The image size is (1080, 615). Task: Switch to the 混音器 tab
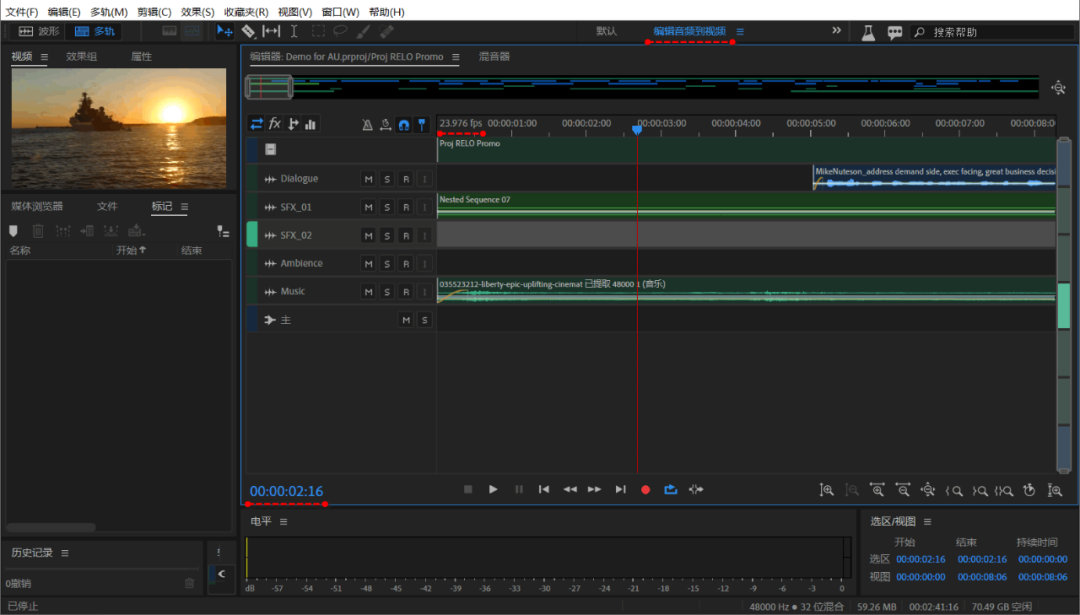494,56
